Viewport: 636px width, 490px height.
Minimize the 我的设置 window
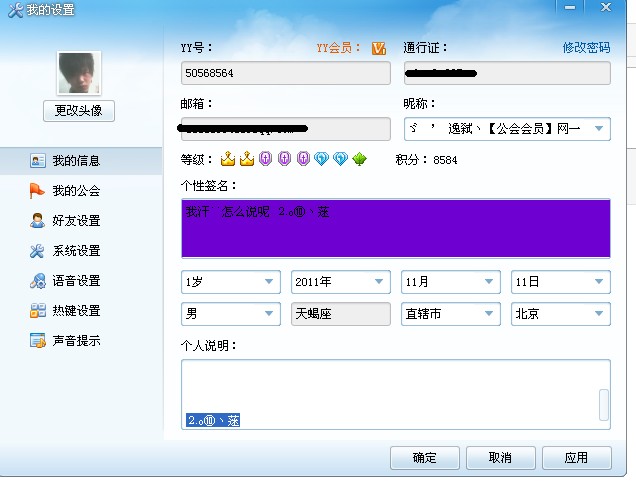[570, 7]
